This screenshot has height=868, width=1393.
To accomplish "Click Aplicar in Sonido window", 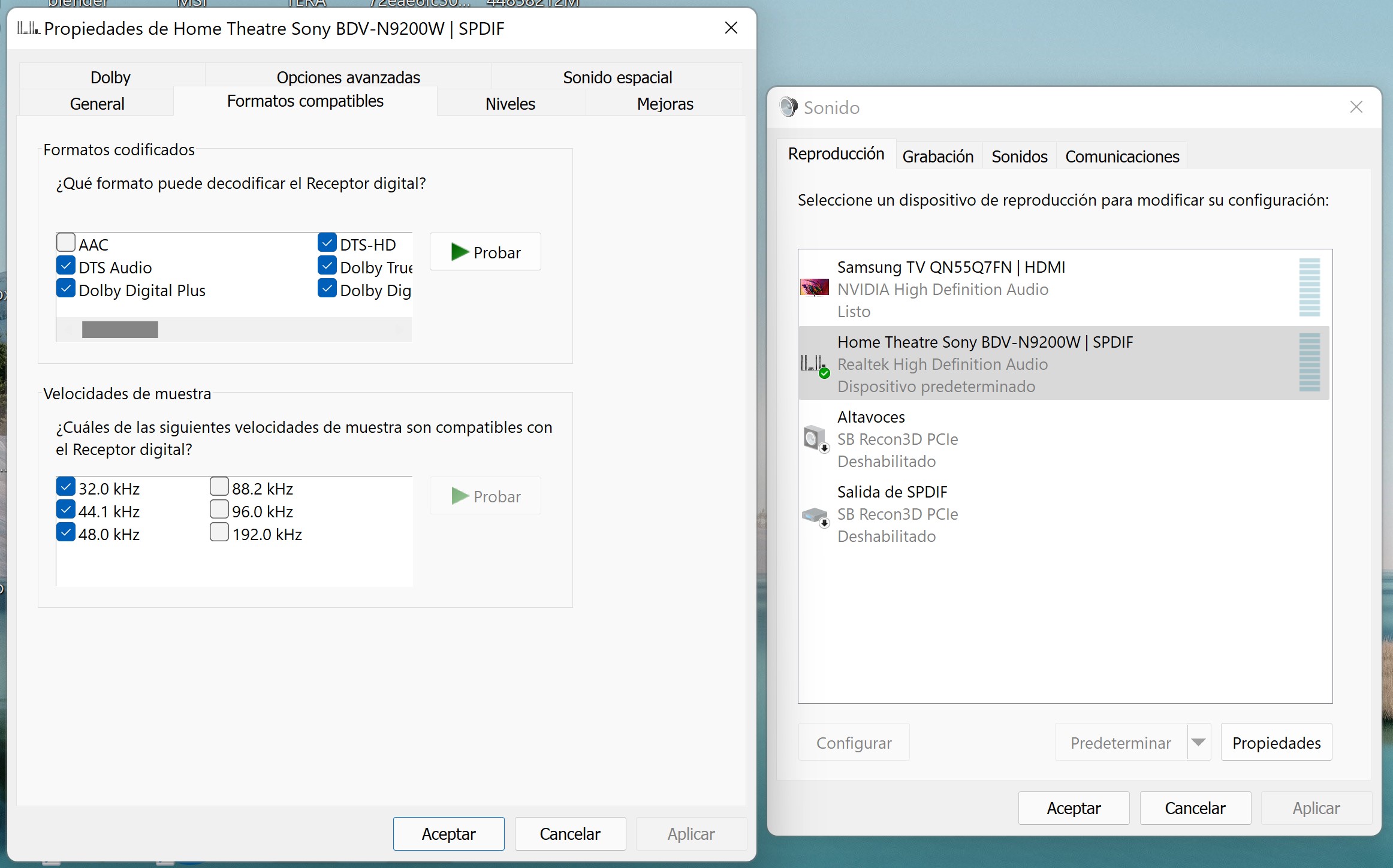I will (1316, 808).
